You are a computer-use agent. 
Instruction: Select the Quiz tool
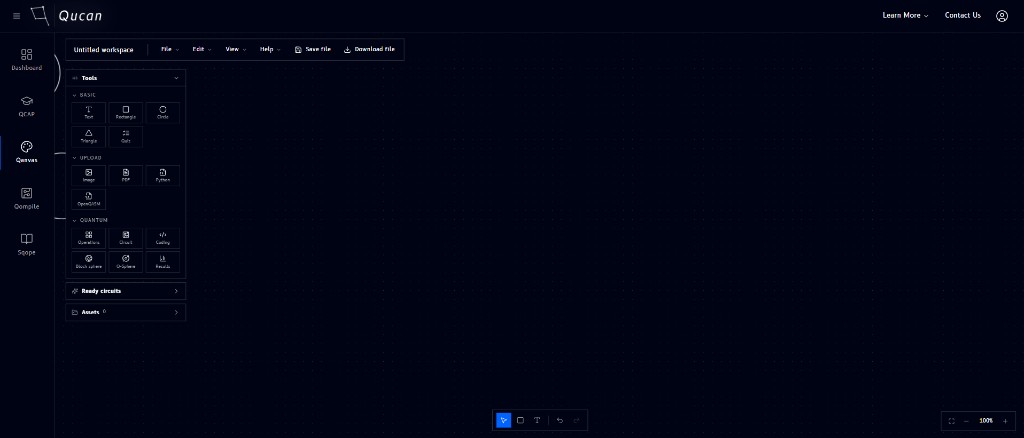pos(126,136)
